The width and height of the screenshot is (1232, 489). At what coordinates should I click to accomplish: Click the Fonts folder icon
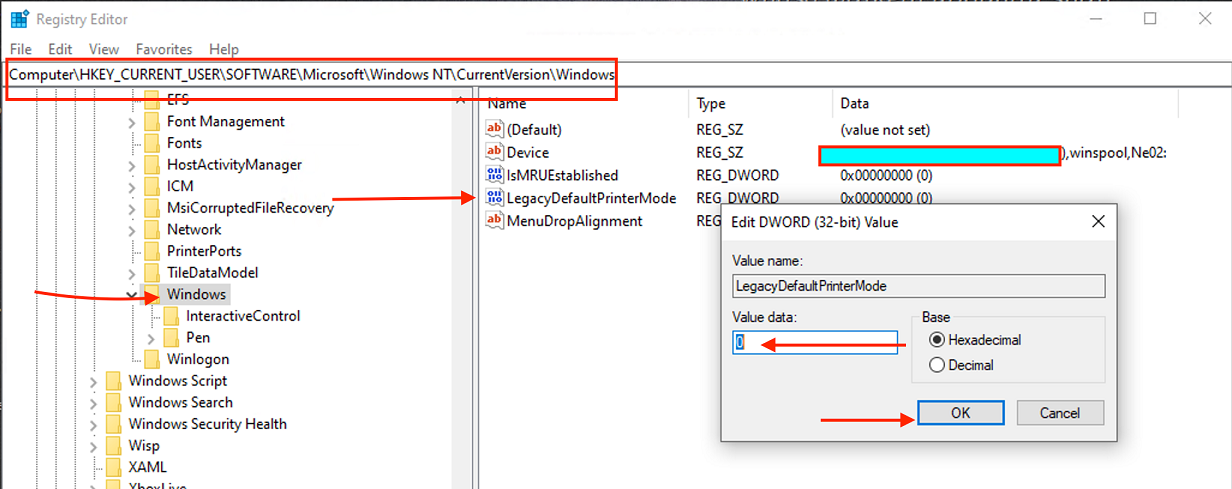point(152,143)
